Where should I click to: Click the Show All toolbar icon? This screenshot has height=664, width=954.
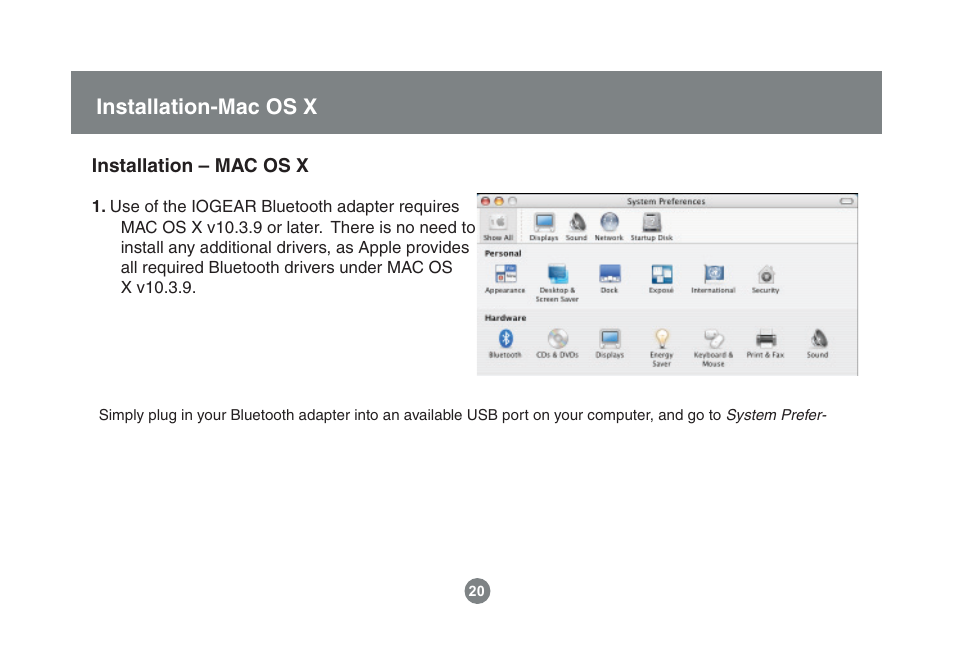(498, 227)
